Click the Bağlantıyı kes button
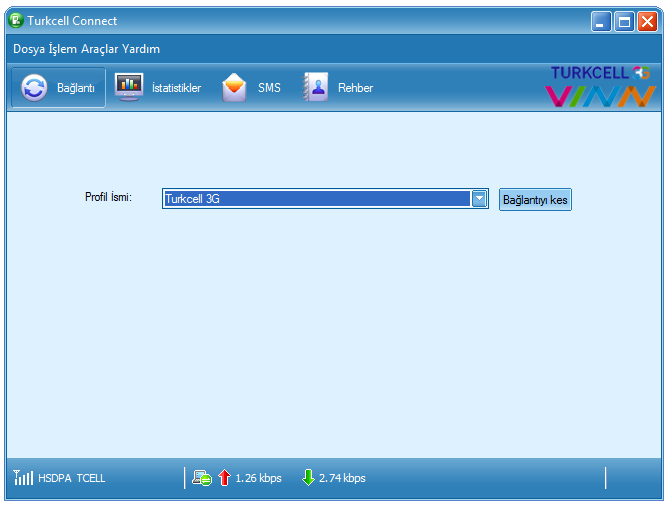This screenshot has width=669, height=507. [535, 200]
